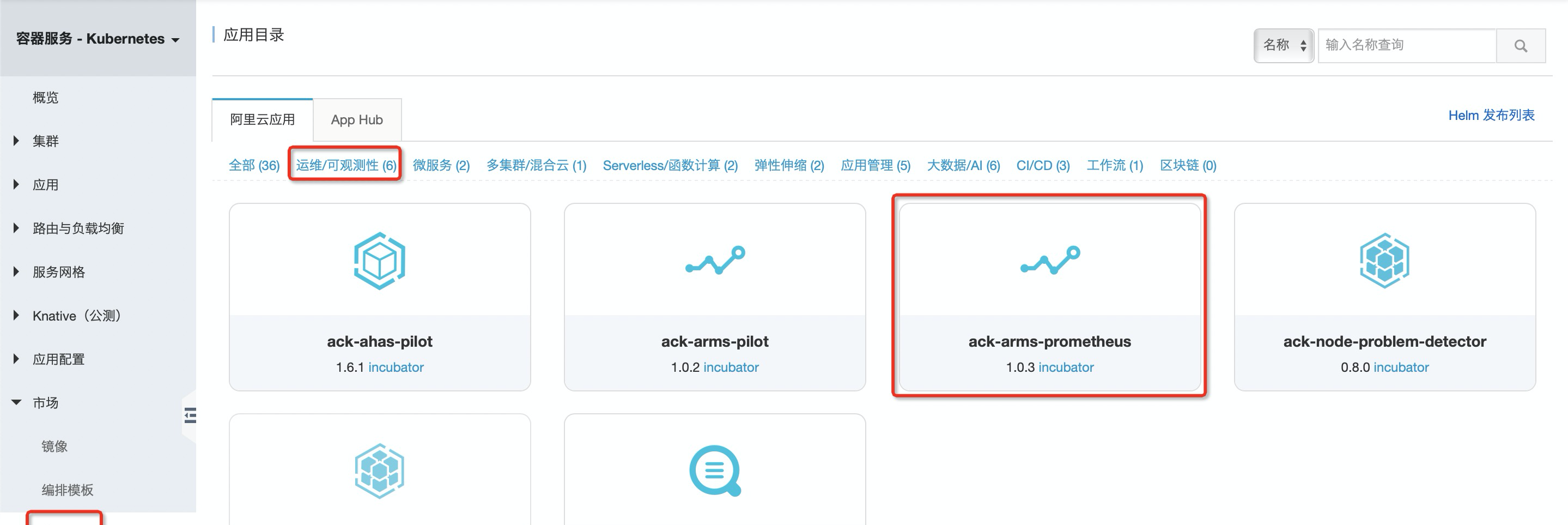
Task: Filter by 区块链 (0) category
Action: pyautogui.click(x=1188, y=165)
